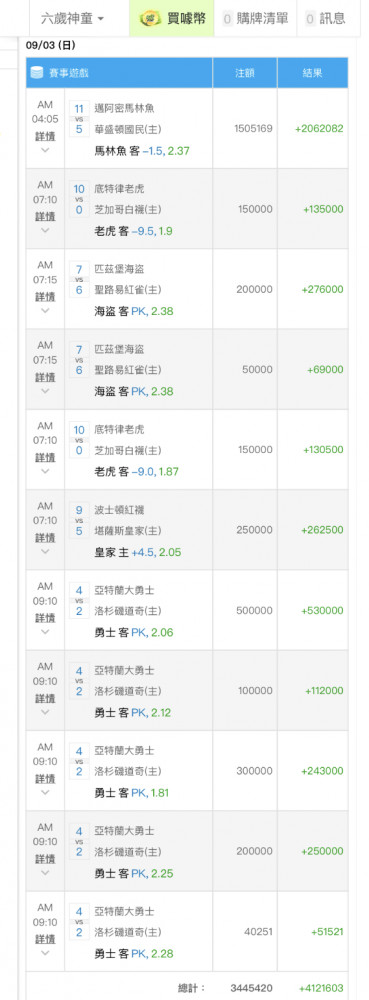Screen dimensions: 369x1000
Task: Click the 9 vs 5 score box
Action: [x=79, y=520]
